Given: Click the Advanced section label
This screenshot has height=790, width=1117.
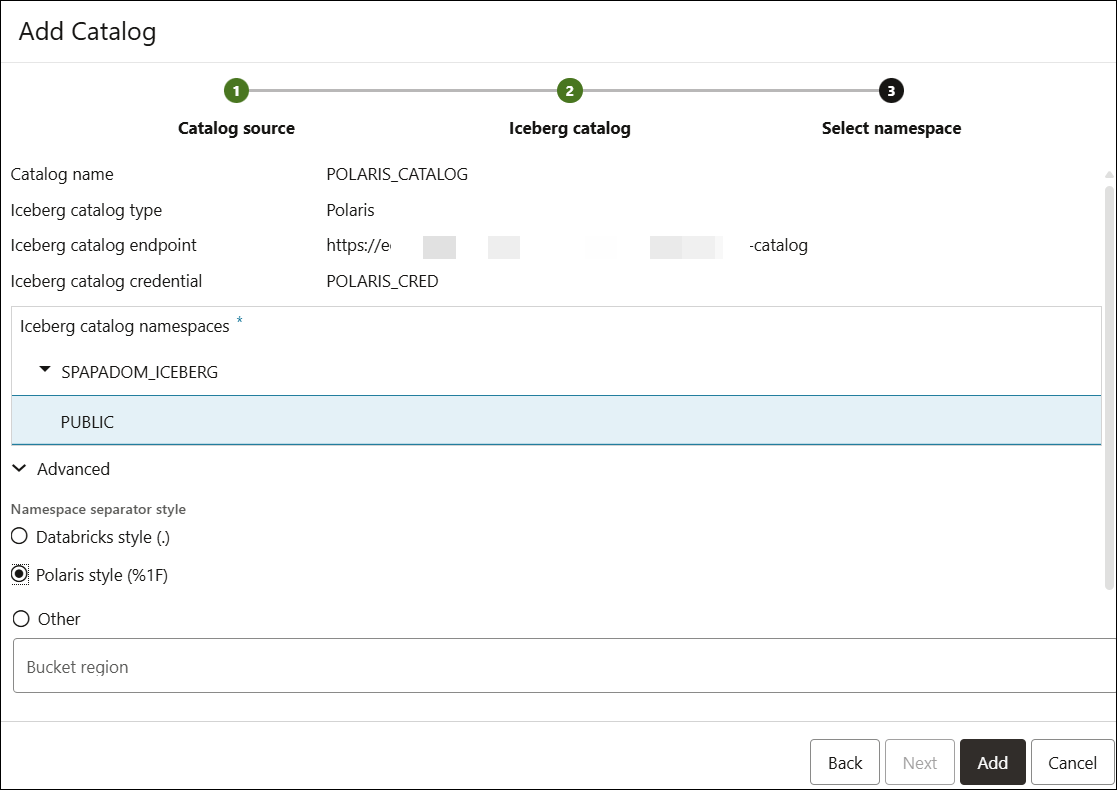Looking at the screenshot, I should pyautogui.click(x=73, y=469).
